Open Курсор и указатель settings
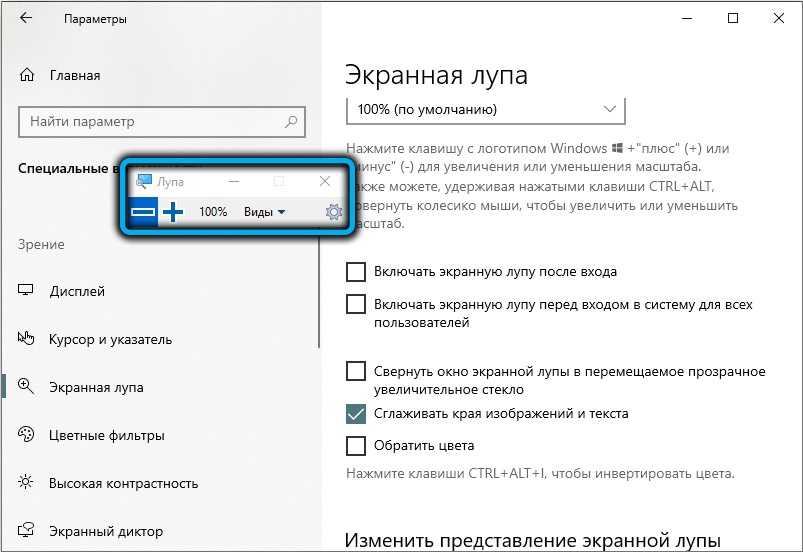This screenshot has width=803, height=552. point(110,339)
